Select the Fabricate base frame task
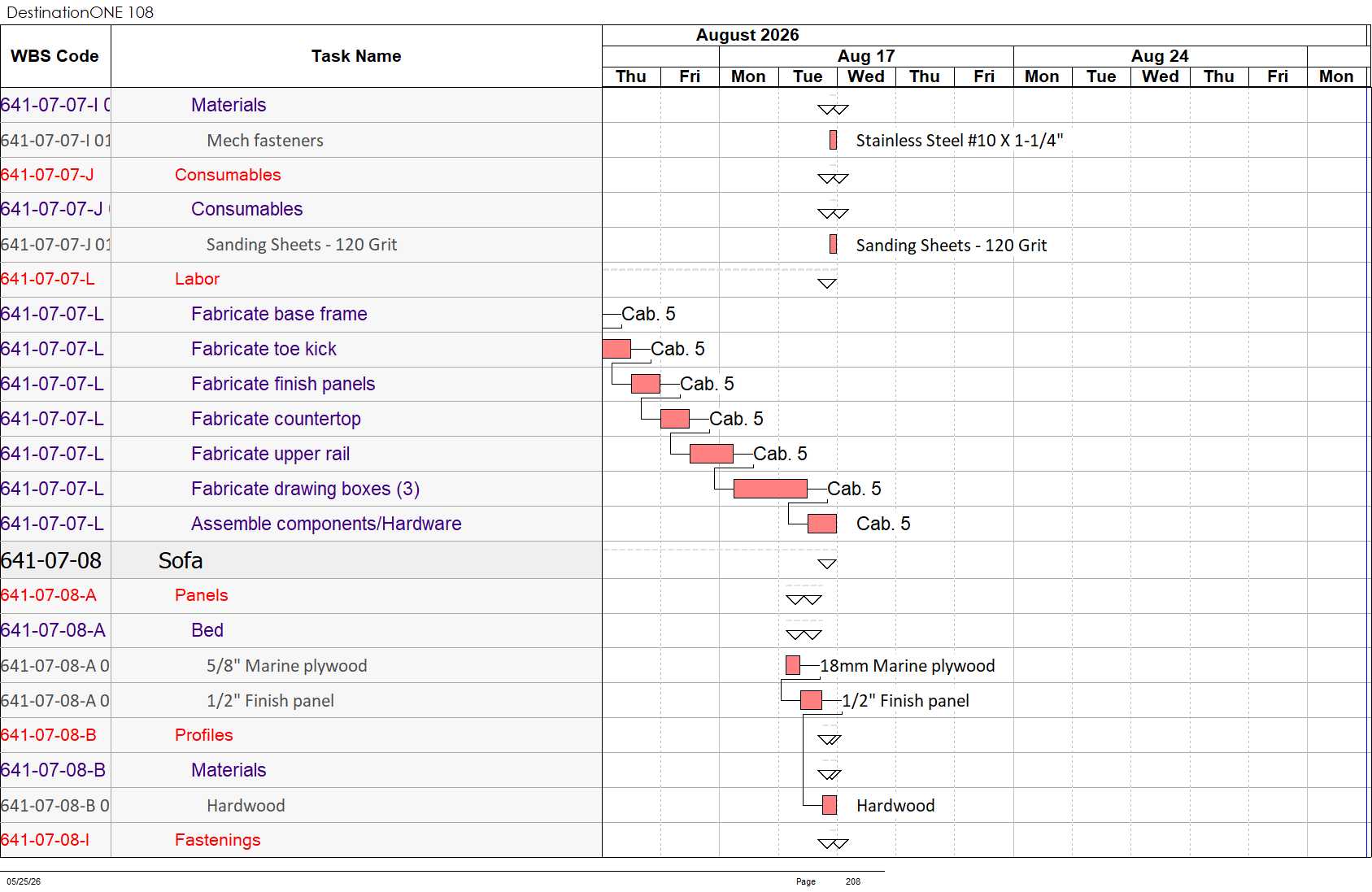Viewport: 1372px width, 892px height. (279, 314)
